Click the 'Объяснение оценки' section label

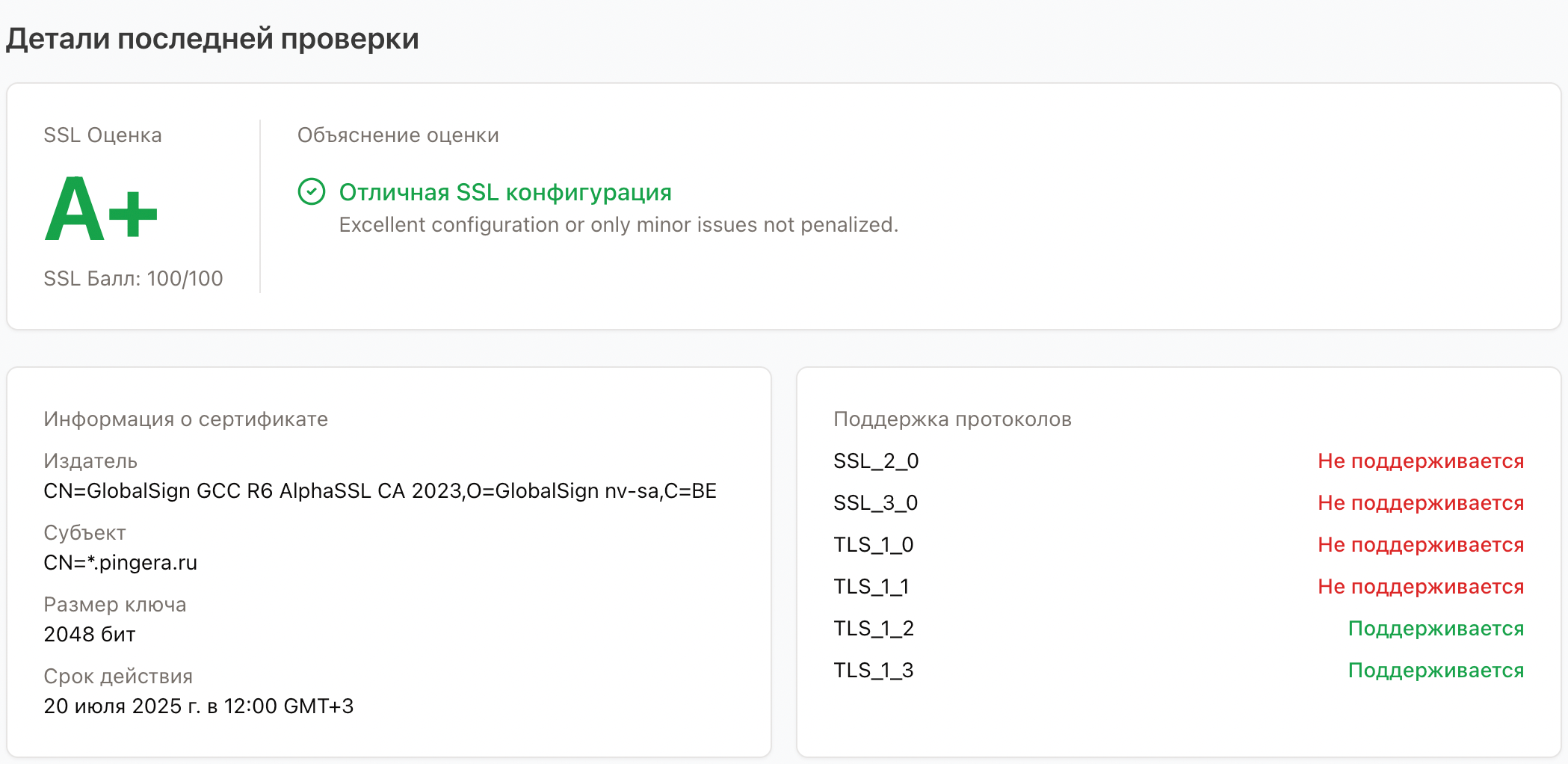[x=399, y=135]
